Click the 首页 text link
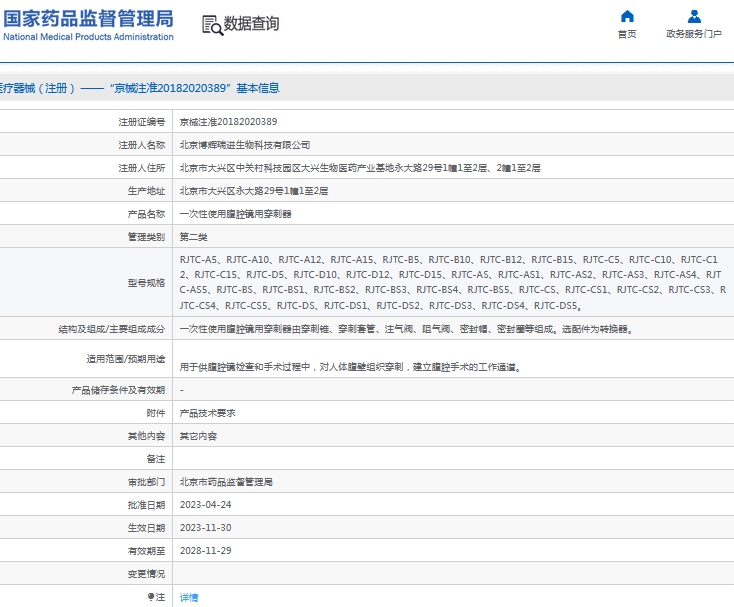Screen dimensions: 734x607 (627, 34)
